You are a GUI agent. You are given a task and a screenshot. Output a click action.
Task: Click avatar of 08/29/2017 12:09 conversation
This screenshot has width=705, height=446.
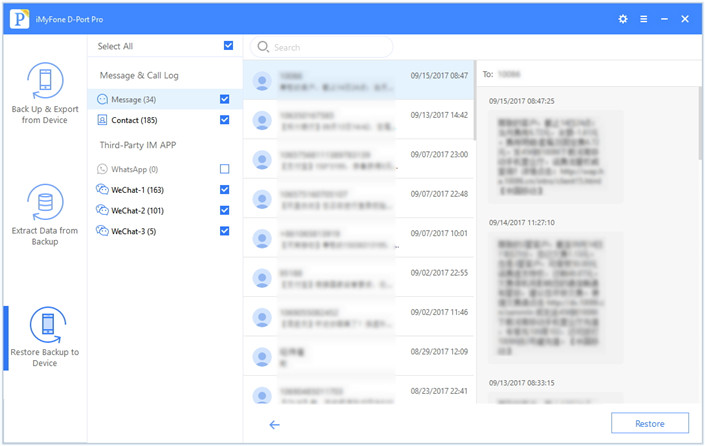tap(262, 357)
